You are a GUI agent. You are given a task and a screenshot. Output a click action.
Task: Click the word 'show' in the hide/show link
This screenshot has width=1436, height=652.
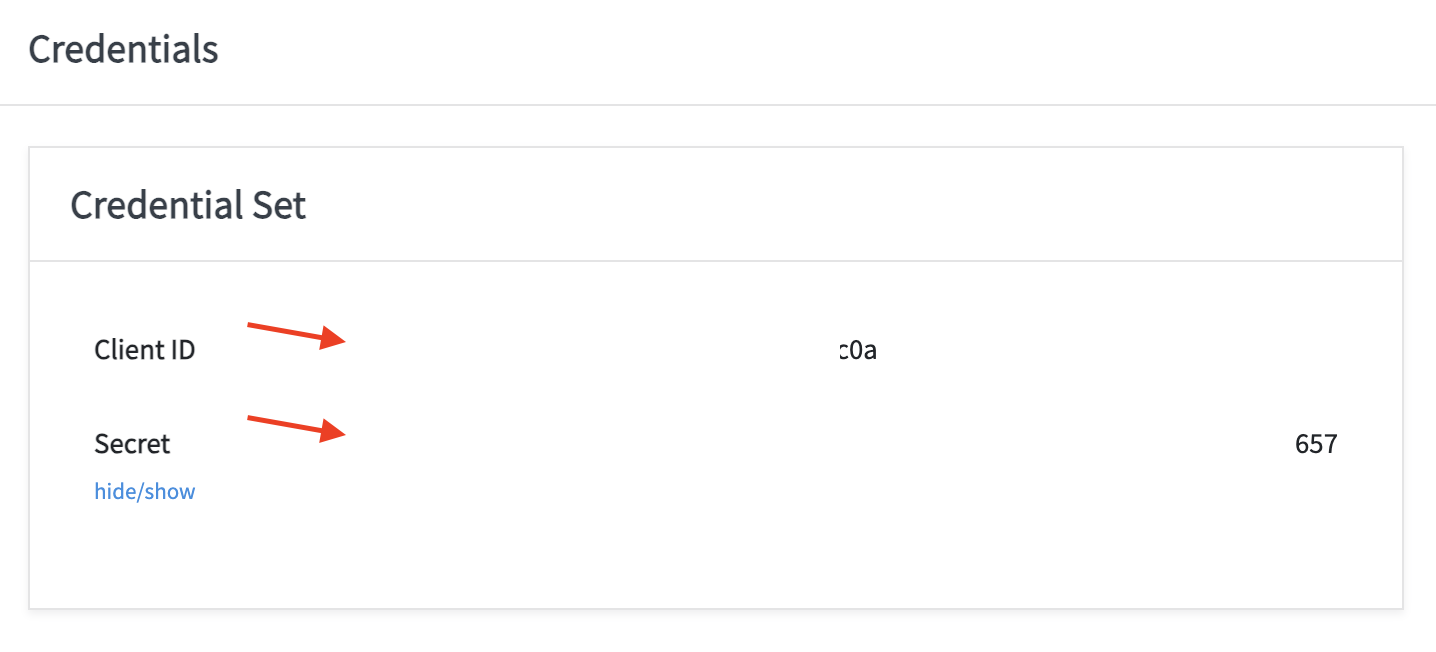pos(172,491)
